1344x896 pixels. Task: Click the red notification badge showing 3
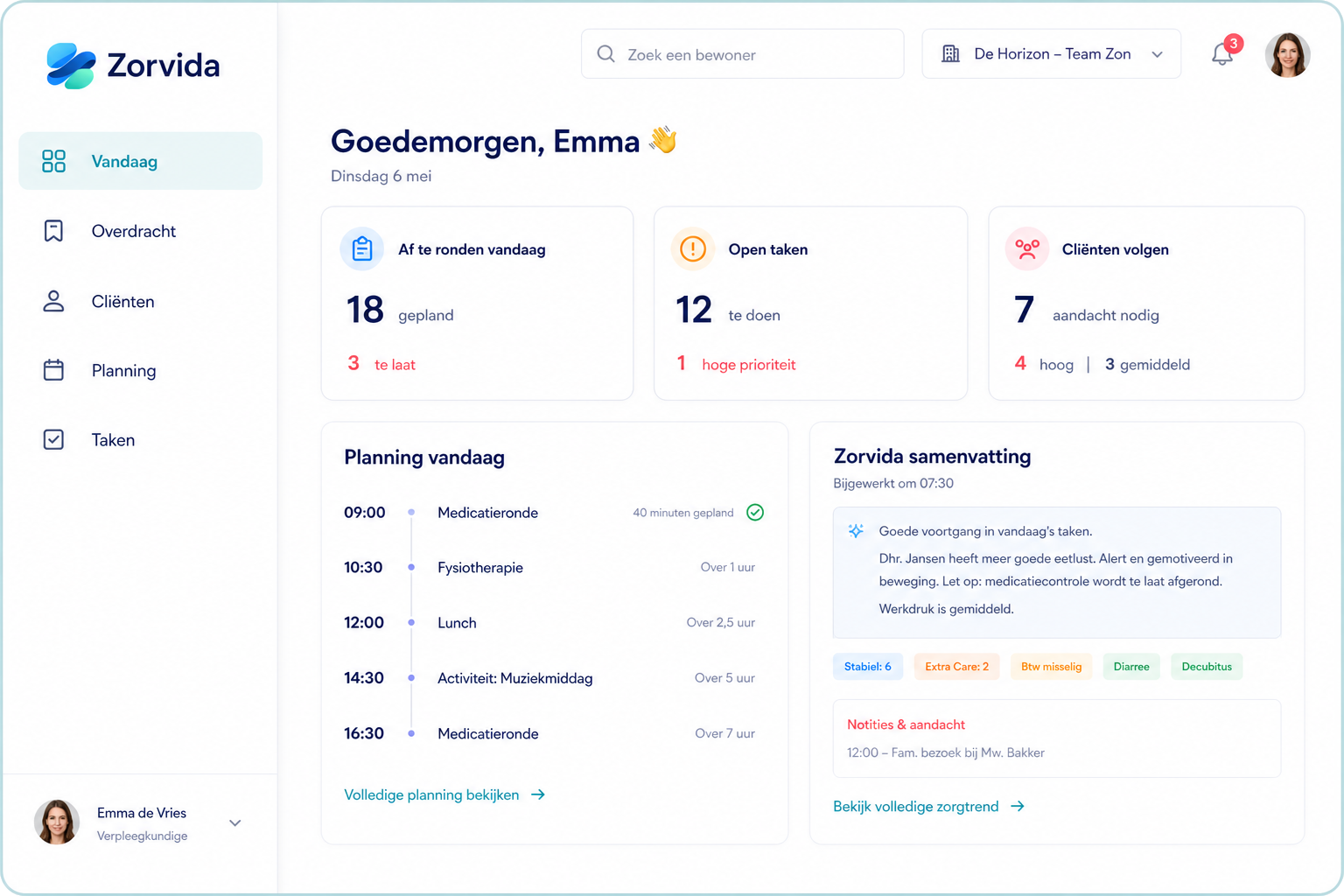[1234, 44]
